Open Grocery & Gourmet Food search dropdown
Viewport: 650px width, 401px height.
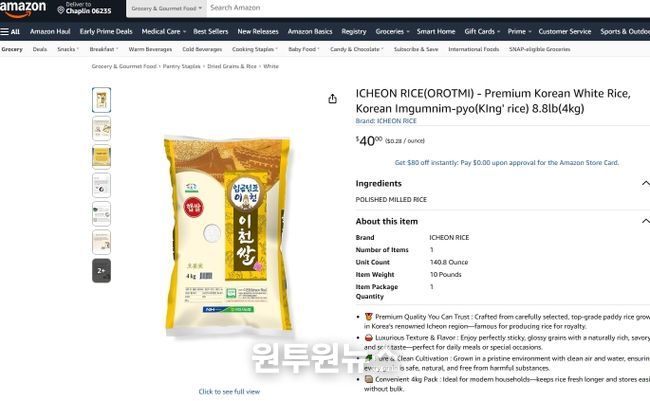[x=166, y=8]
